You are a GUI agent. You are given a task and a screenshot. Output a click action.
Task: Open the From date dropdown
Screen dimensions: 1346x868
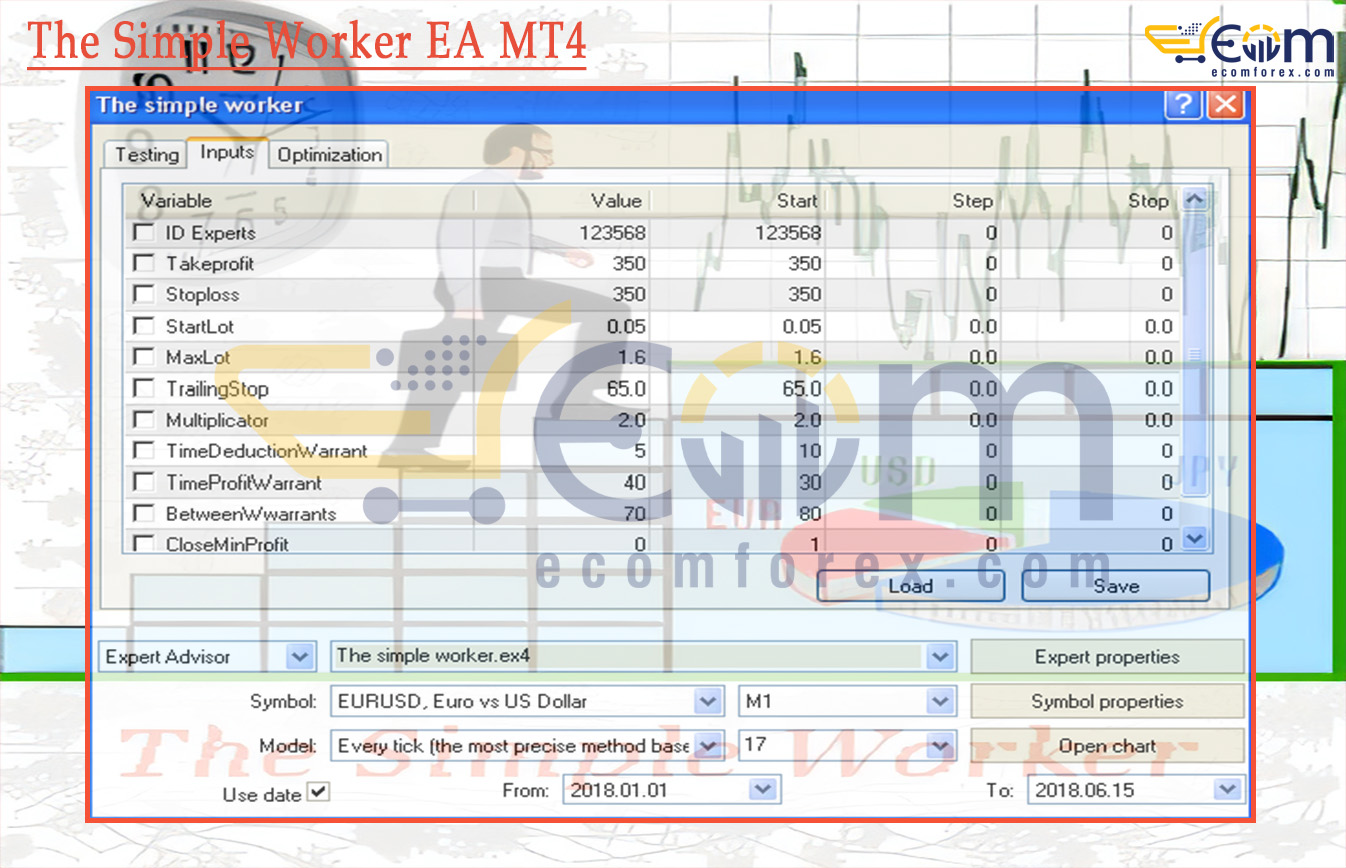click(763, 790)
